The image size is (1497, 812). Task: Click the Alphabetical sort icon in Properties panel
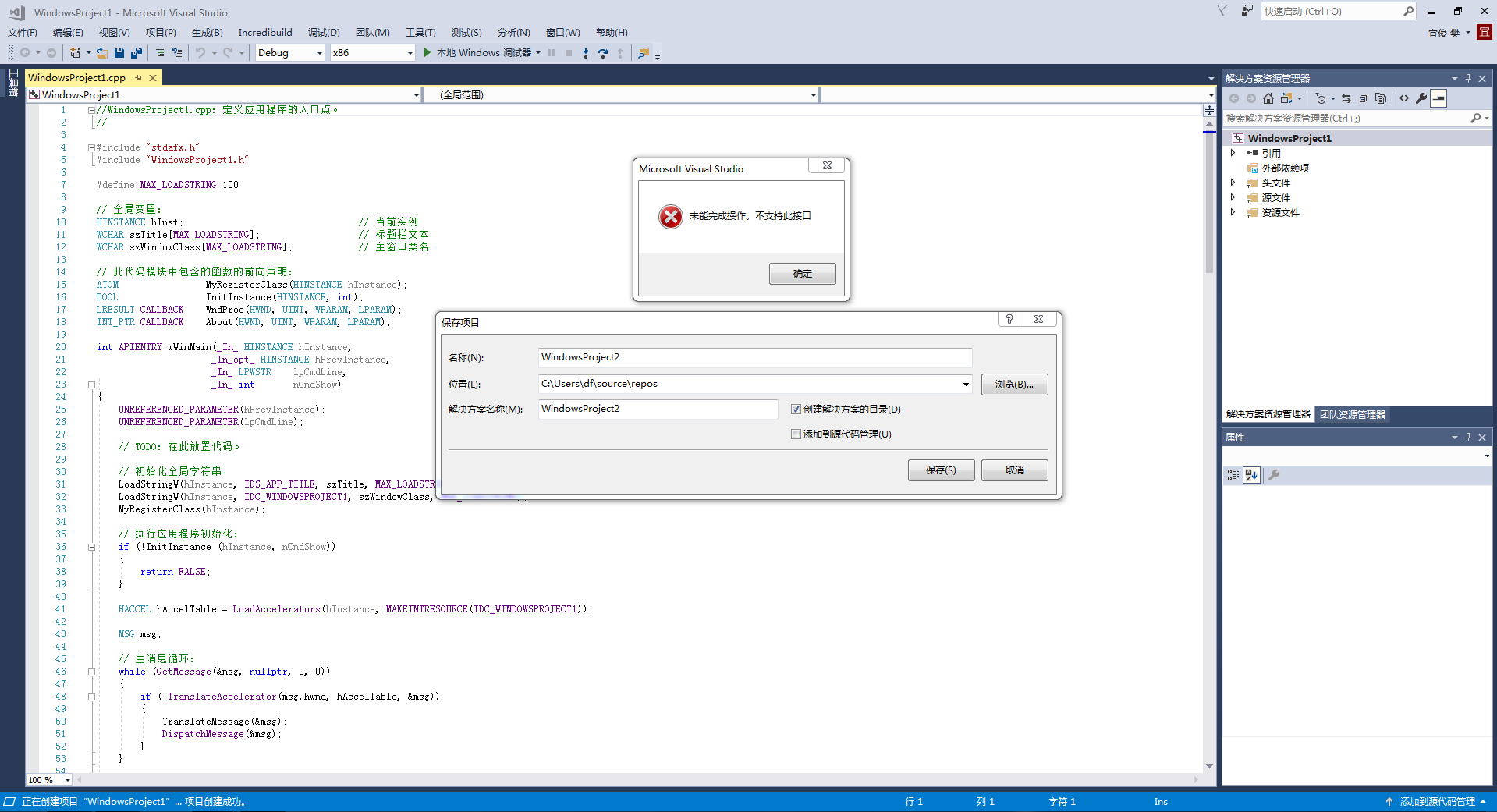1251,475
